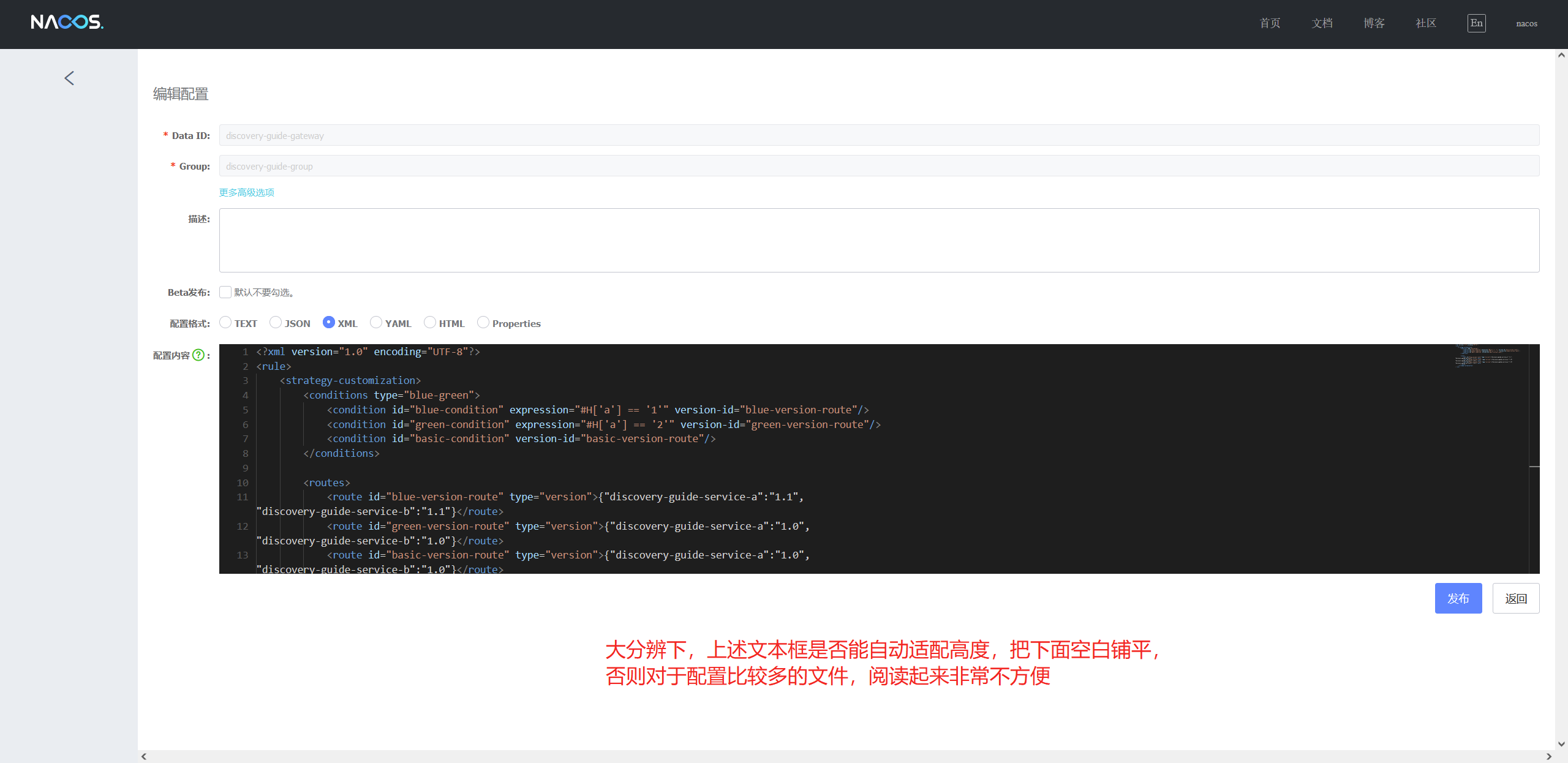Click the Group input field
1568x763 pixels.
(x=880, y=166)
